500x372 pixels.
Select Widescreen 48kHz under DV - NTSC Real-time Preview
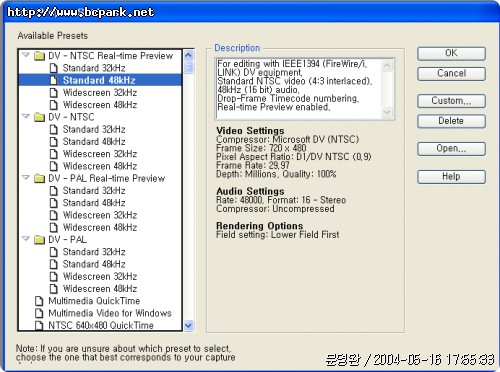pos(100,105)
